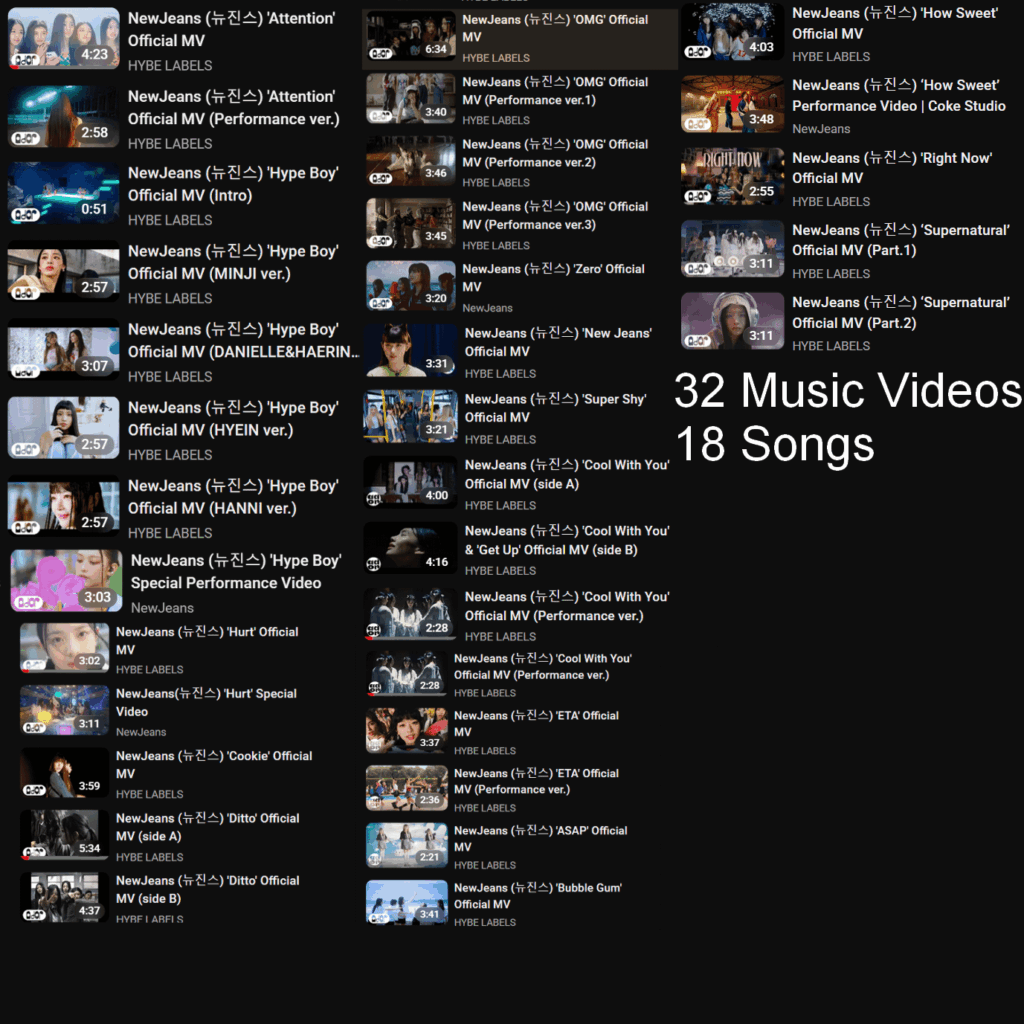Open the 'Cookie' Official MV thumbnail
The height and width of the screenshot is (1024, 1024).
pos(64,773)
